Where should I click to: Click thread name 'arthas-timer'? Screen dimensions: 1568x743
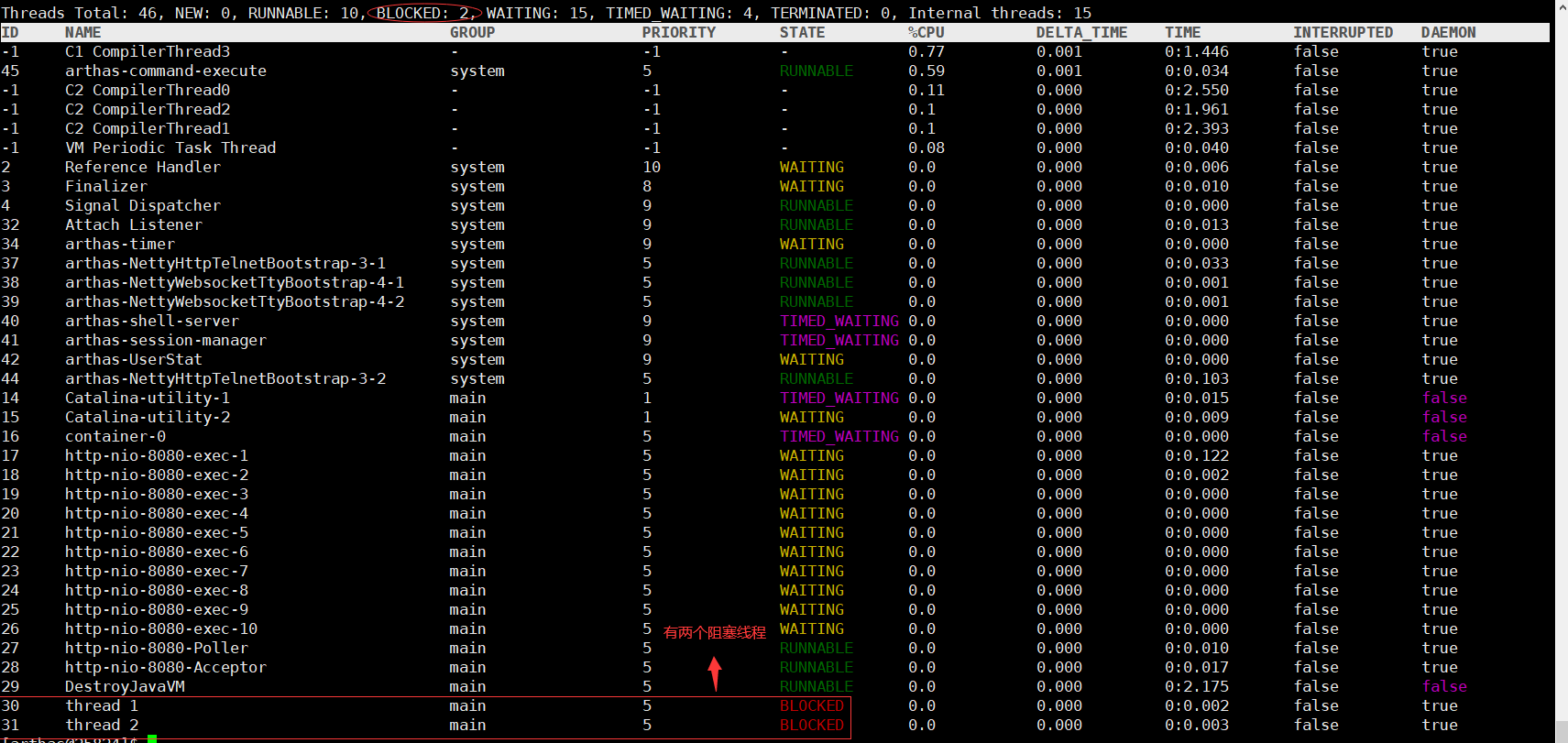[x=120, y=244]
